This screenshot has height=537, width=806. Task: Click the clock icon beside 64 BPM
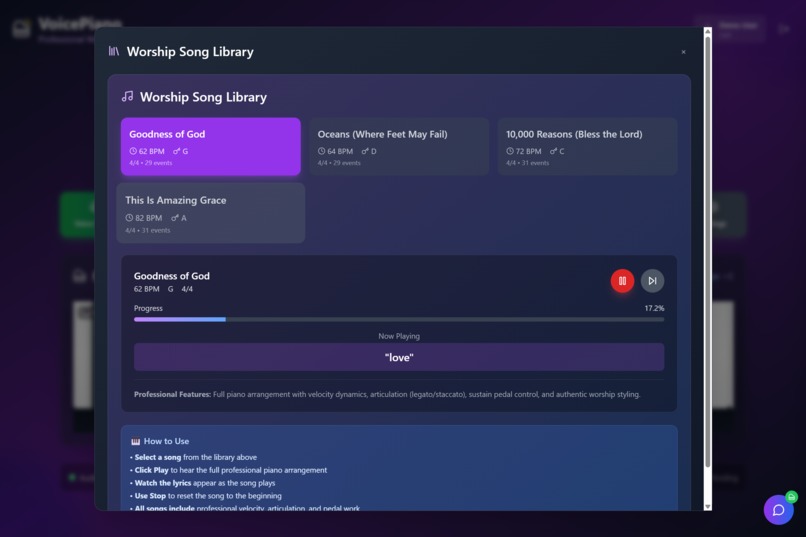coord(321,151)
